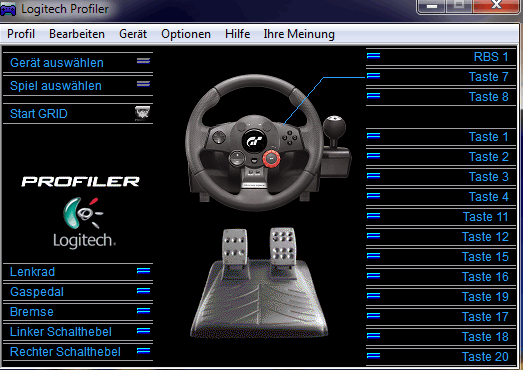The width and height of the screenshot is (523, 370).
Task: Click blue bars icon on Taste 16 row
Action: (374, 276)
